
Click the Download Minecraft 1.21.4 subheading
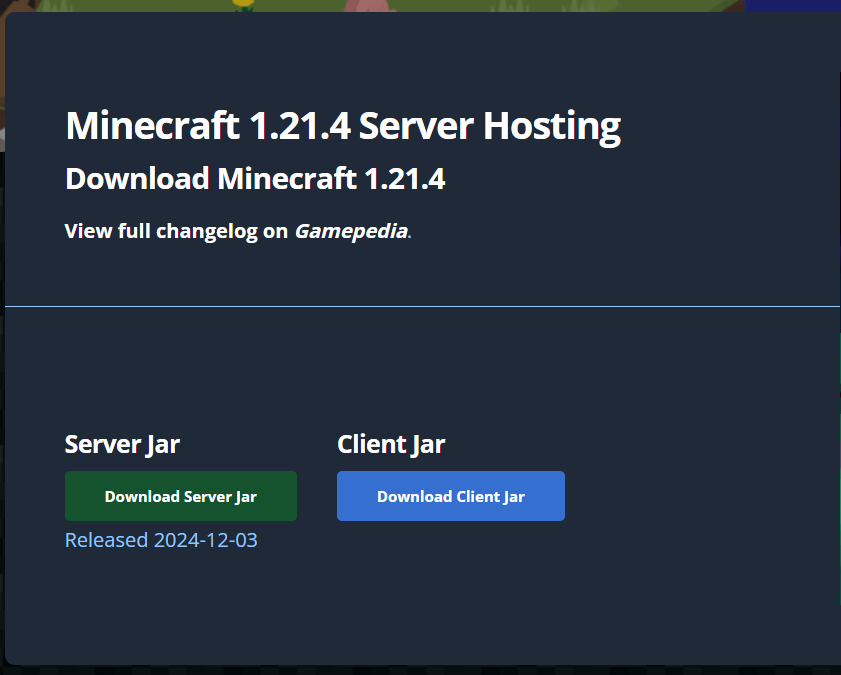[255, 179]
